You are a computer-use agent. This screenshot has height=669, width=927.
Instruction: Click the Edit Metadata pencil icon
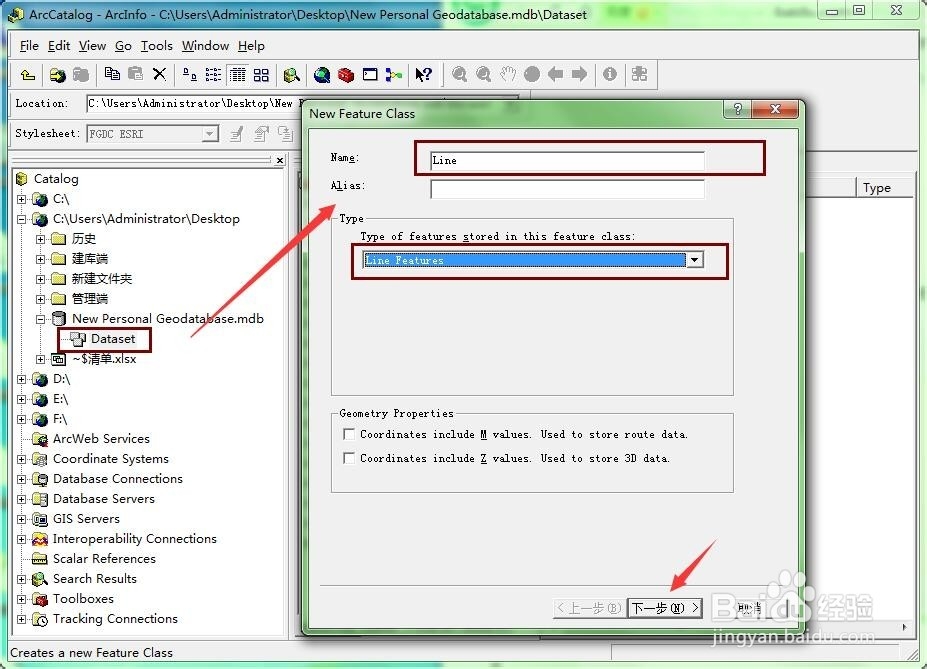click(236, 134)
